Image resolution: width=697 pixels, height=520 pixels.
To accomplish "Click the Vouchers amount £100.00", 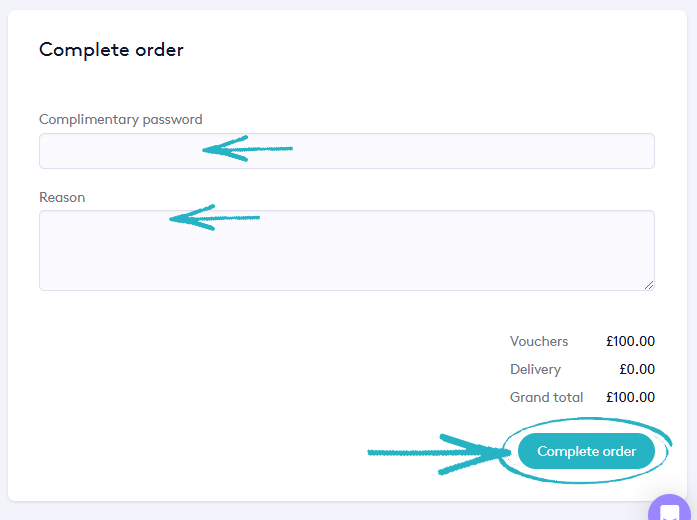I will pyautogui.click(x=630, y=342).
